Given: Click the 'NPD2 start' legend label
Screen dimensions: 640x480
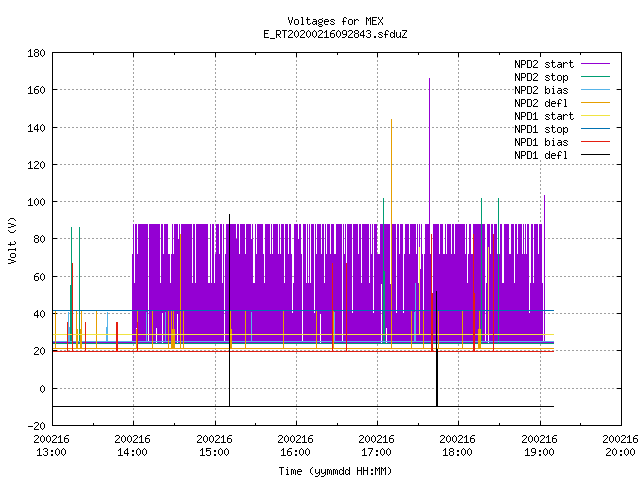Looking at the screenshot, I should click(544, 64).
